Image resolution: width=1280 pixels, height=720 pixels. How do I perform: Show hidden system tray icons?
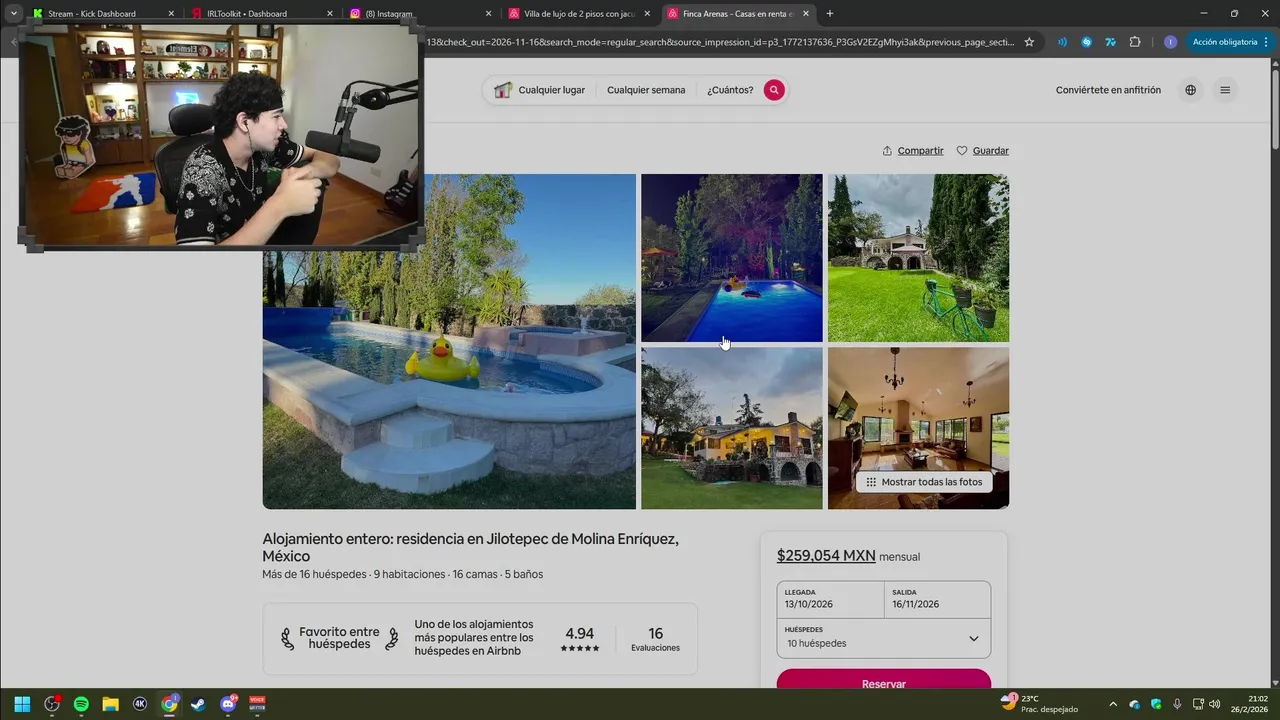1113,704
